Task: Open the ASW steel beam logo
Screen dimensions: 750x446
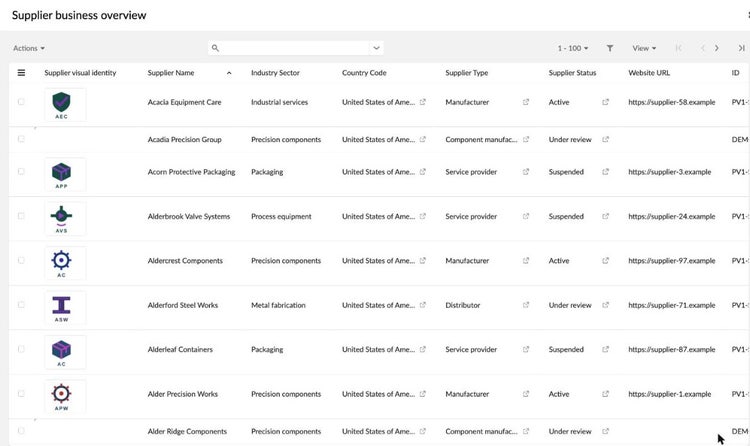Action: 65,308
